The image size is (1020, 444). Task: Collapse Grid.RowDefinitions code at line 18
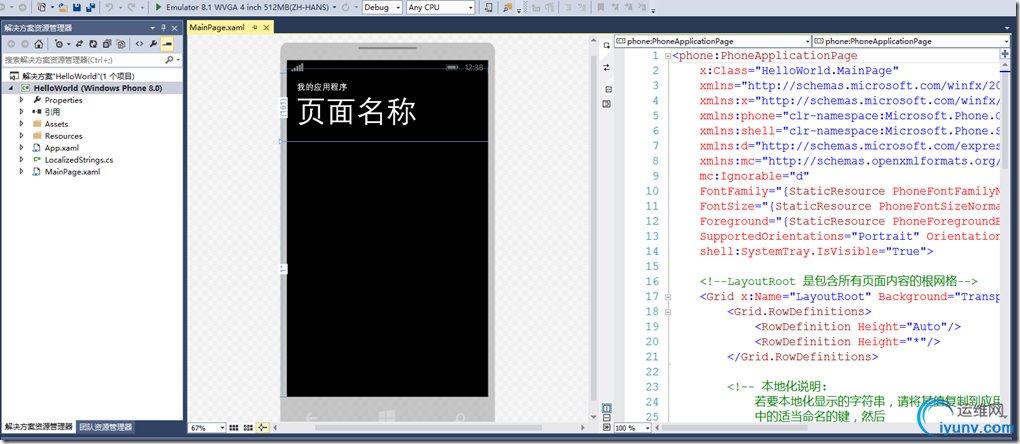coord(668,311)
